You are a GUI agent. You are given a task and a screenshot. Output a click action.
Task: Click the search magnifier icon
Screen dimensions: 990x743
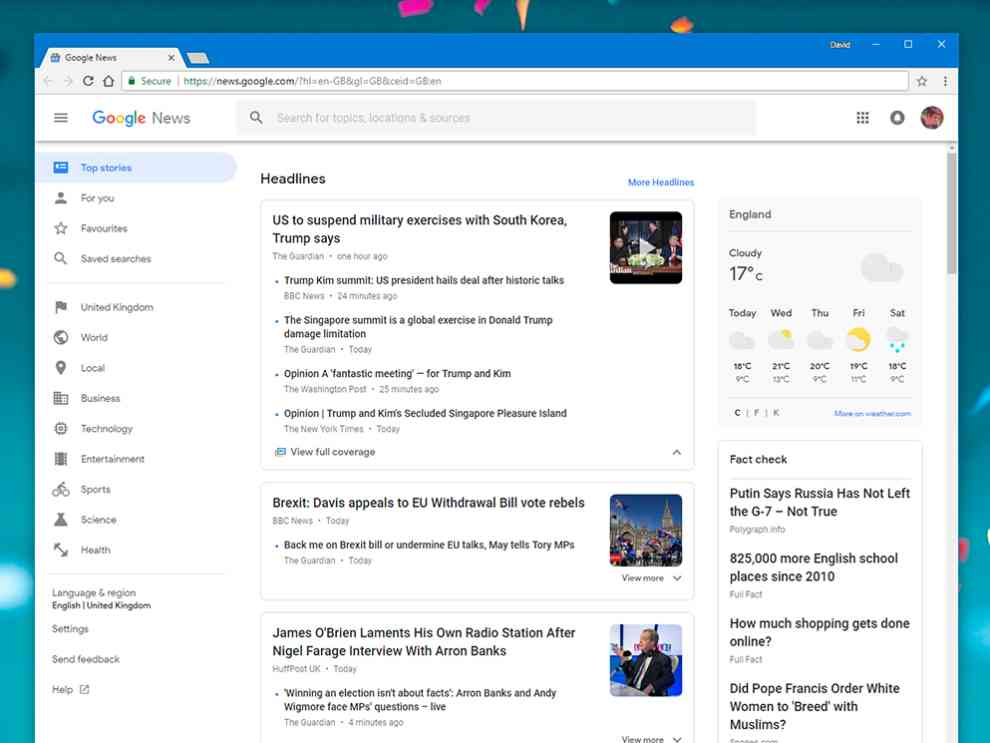256,117
